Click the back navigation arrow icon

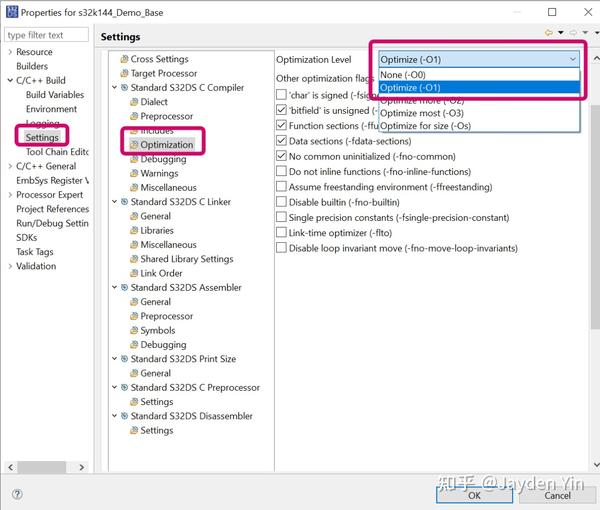click(549, 33)
